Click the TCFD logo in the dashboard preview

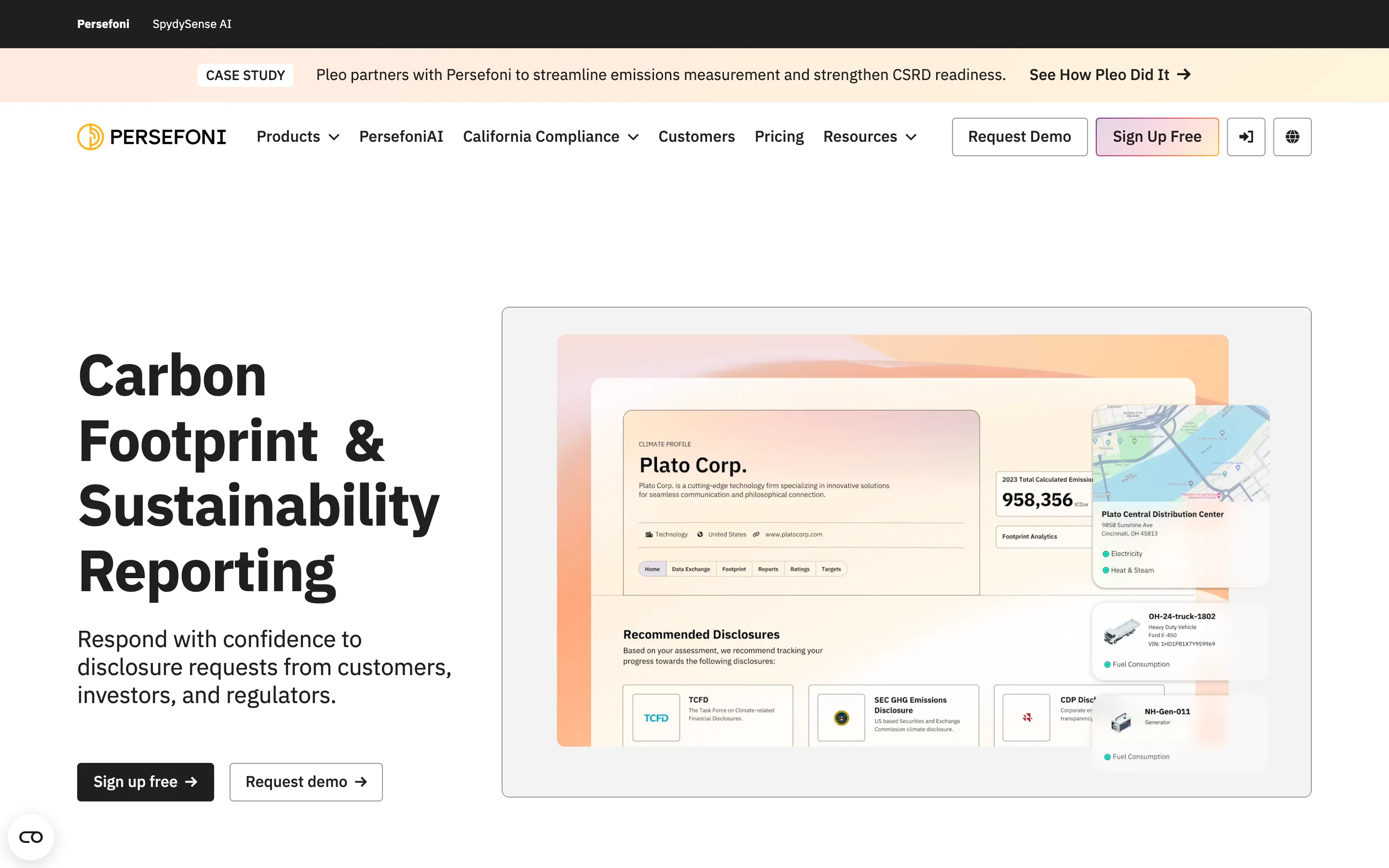click(x=655, y=718)
